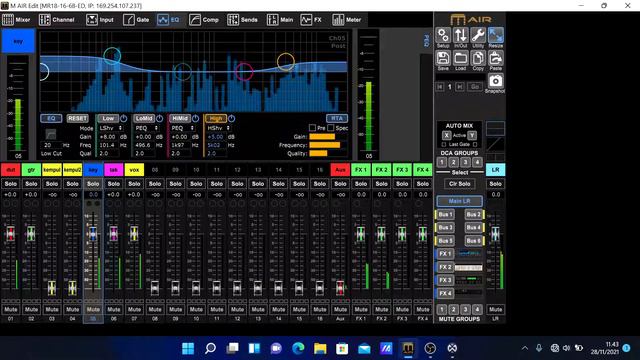The height and width of the screenshot is (360, 640).
Task: Take a Snapshot with camera icon
Action: [x=496, y=81]
